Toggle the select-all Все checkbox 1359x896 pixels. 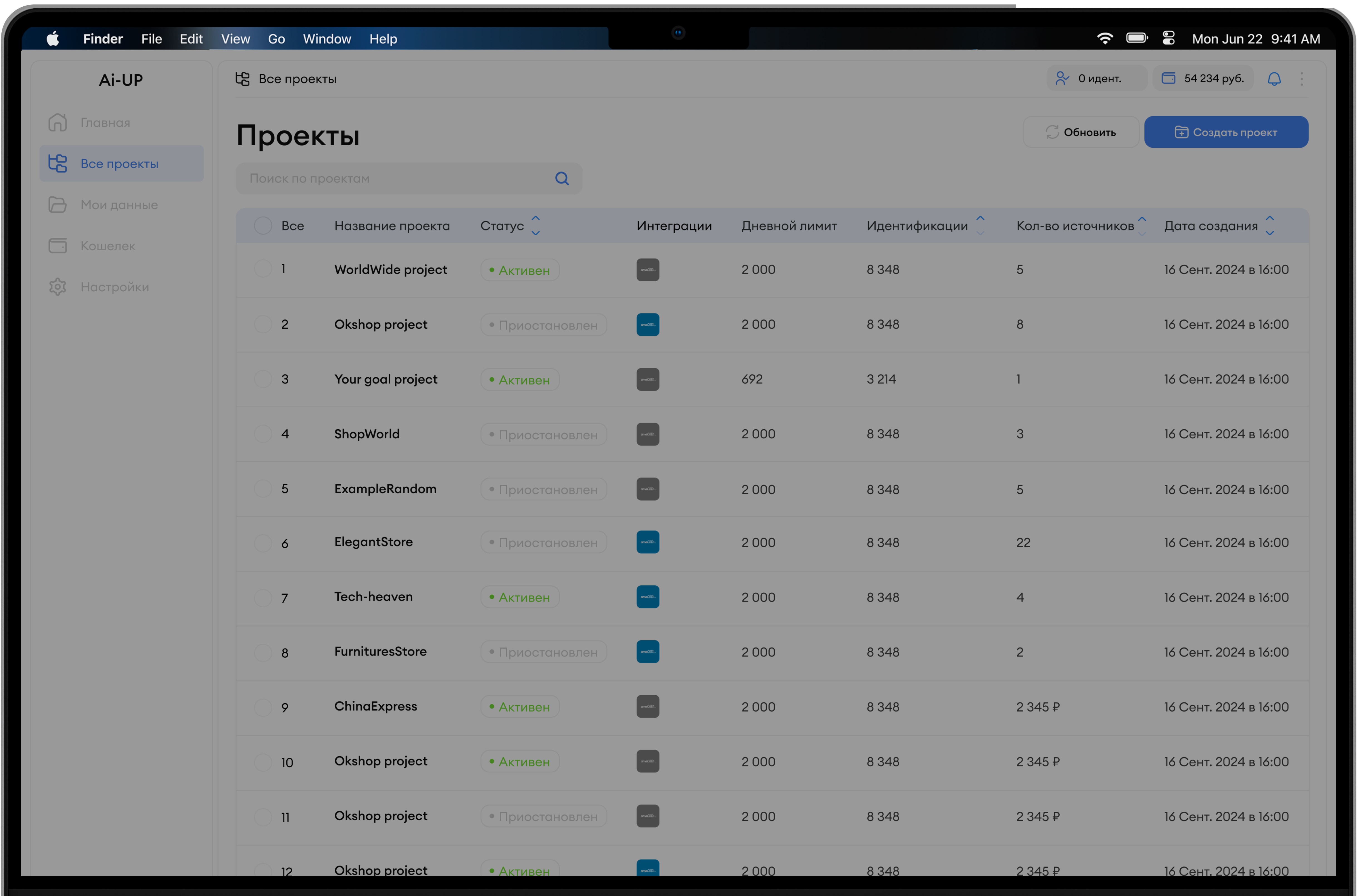point(263,226)
